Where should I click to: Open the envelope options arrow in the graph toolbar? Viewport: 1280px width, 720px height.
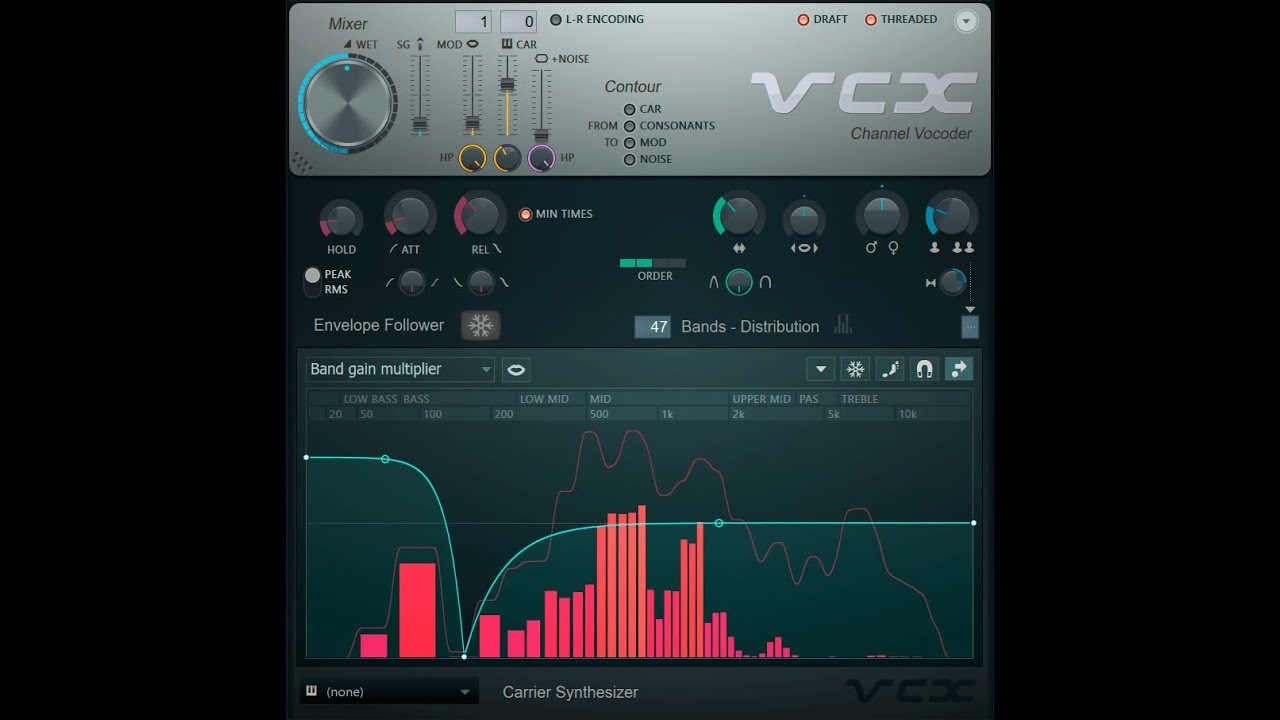(821, 369)
